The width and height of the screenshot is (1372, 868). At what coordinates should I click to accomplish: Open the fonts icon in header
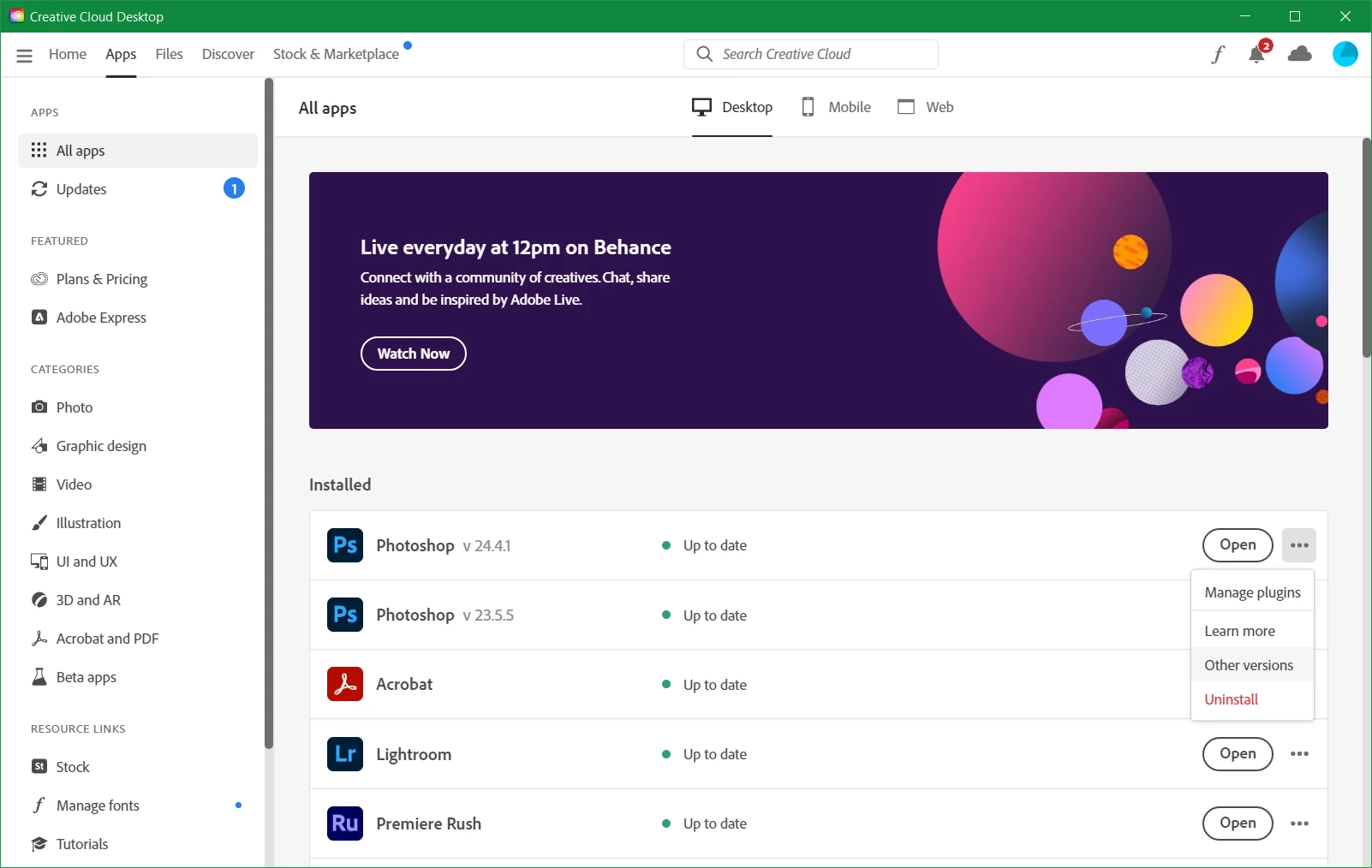click(1218, 55)
